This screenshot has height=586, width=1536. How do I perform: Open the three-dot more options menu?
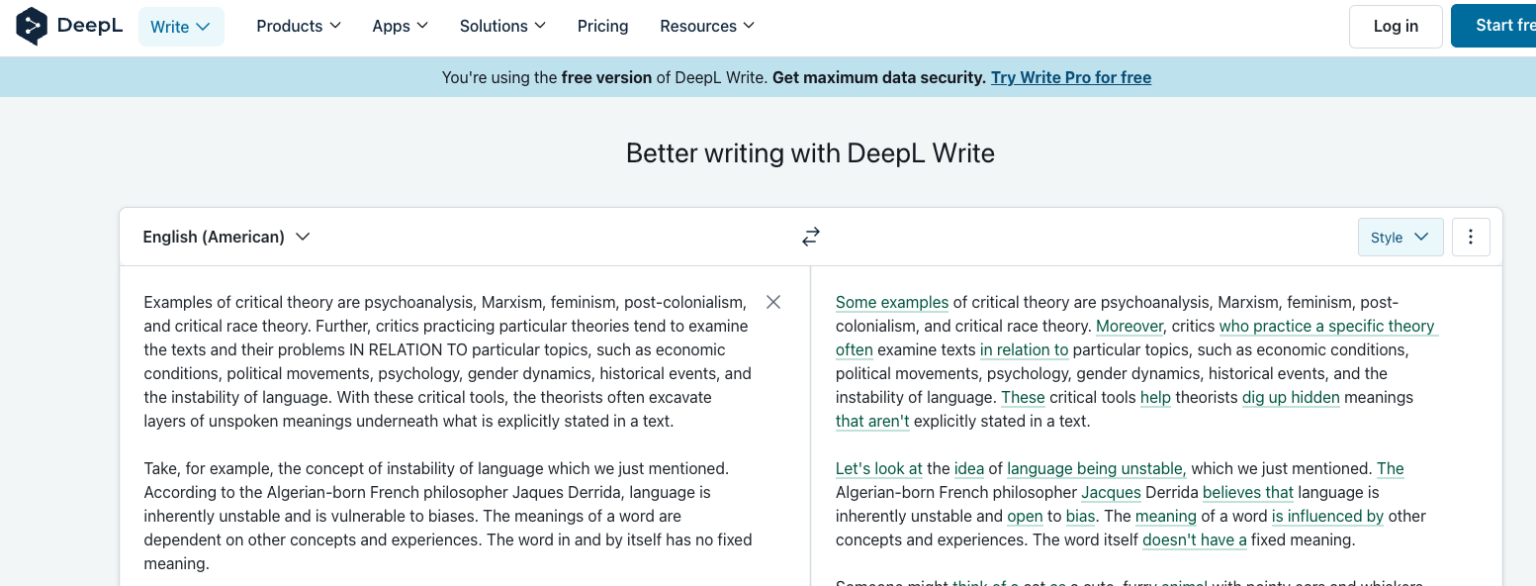click(1470, 237)
